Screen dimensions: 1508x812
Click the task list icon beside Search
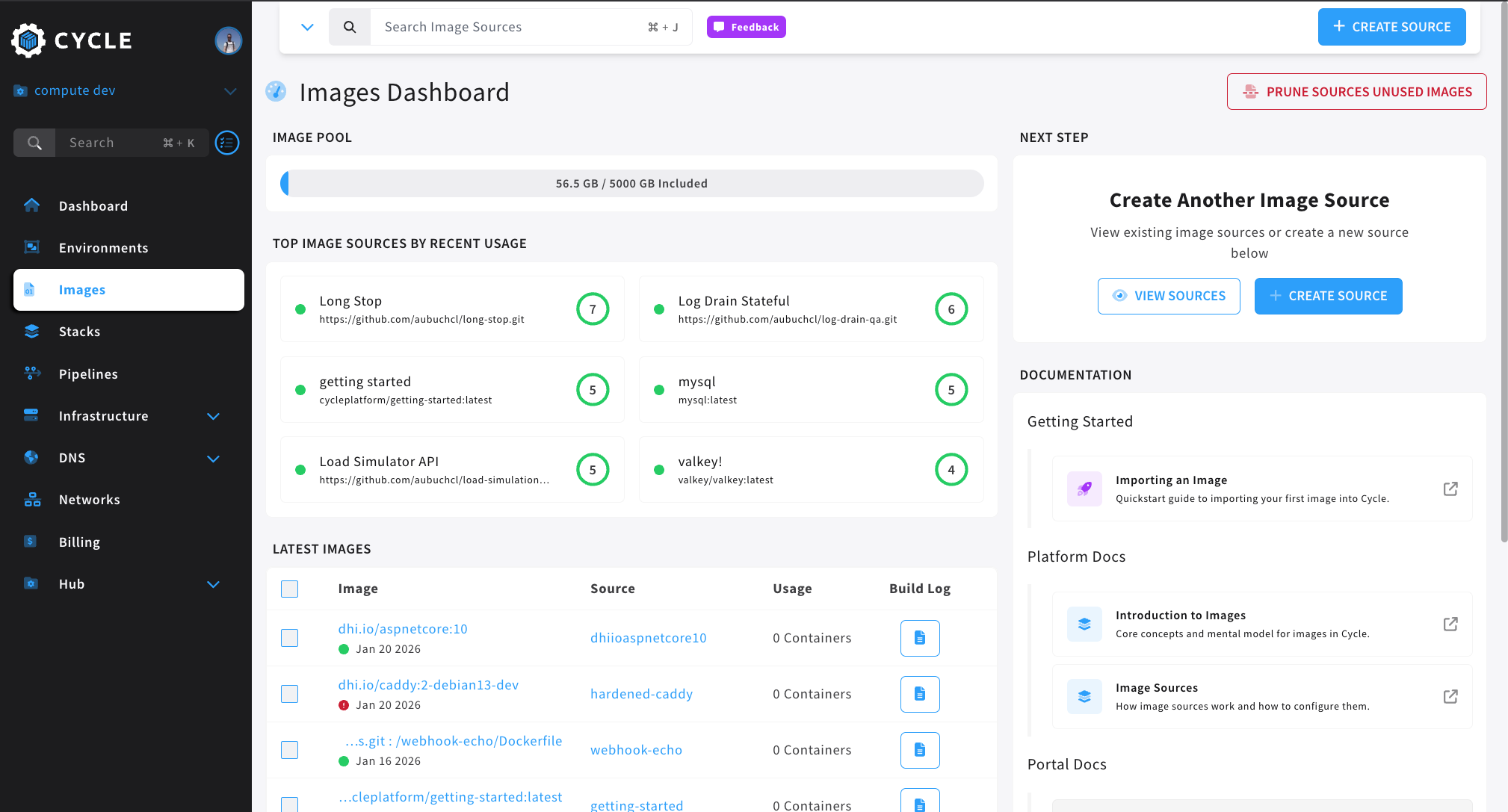click(x=227, y=143)
